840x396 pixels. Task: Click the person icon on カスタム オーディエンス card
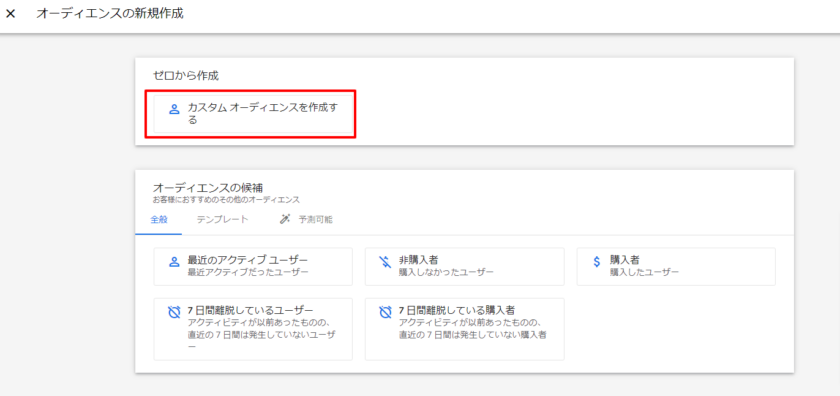[x=174, y=109]
